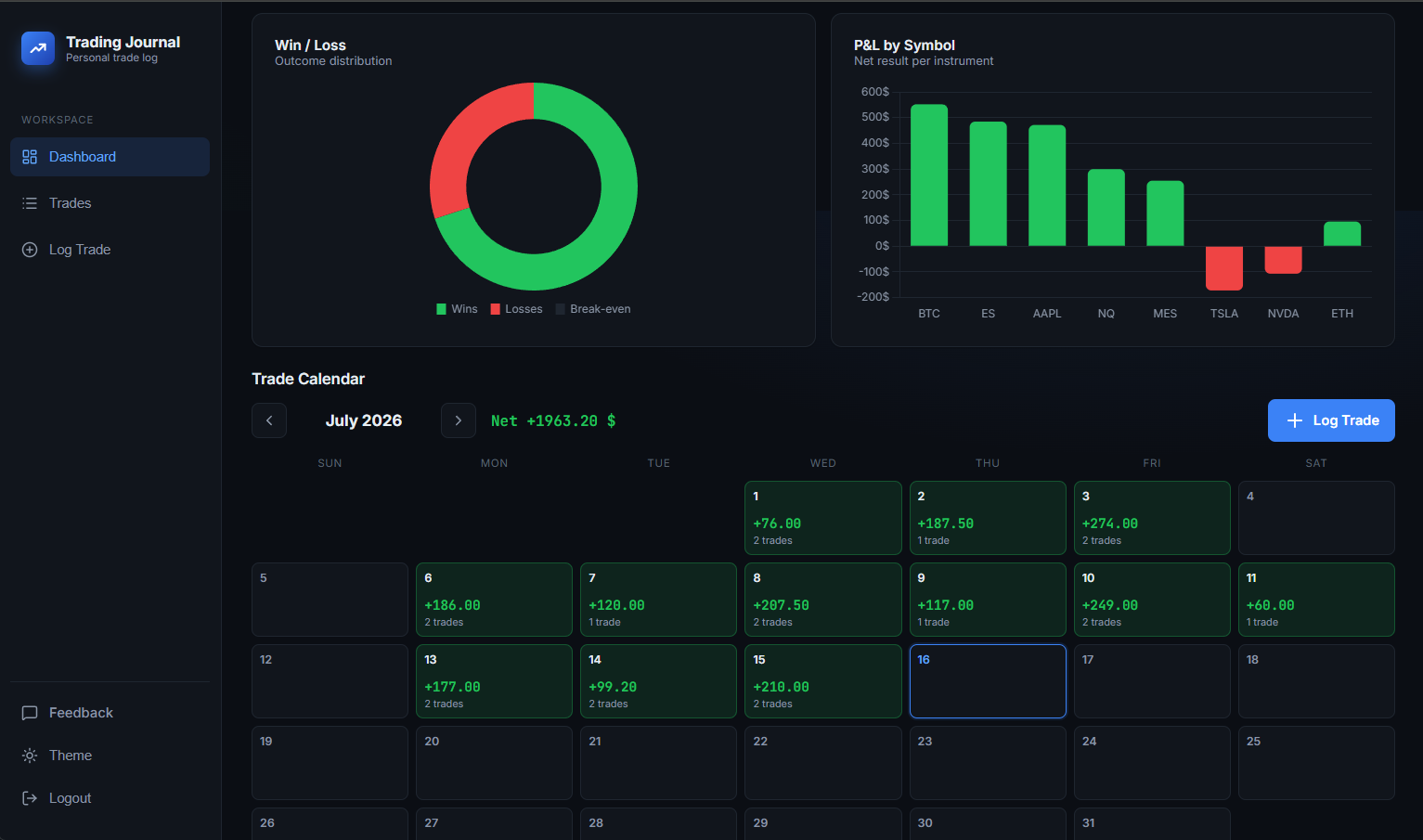Click the AAPL bar in P&L chart

click(1047, 186)
